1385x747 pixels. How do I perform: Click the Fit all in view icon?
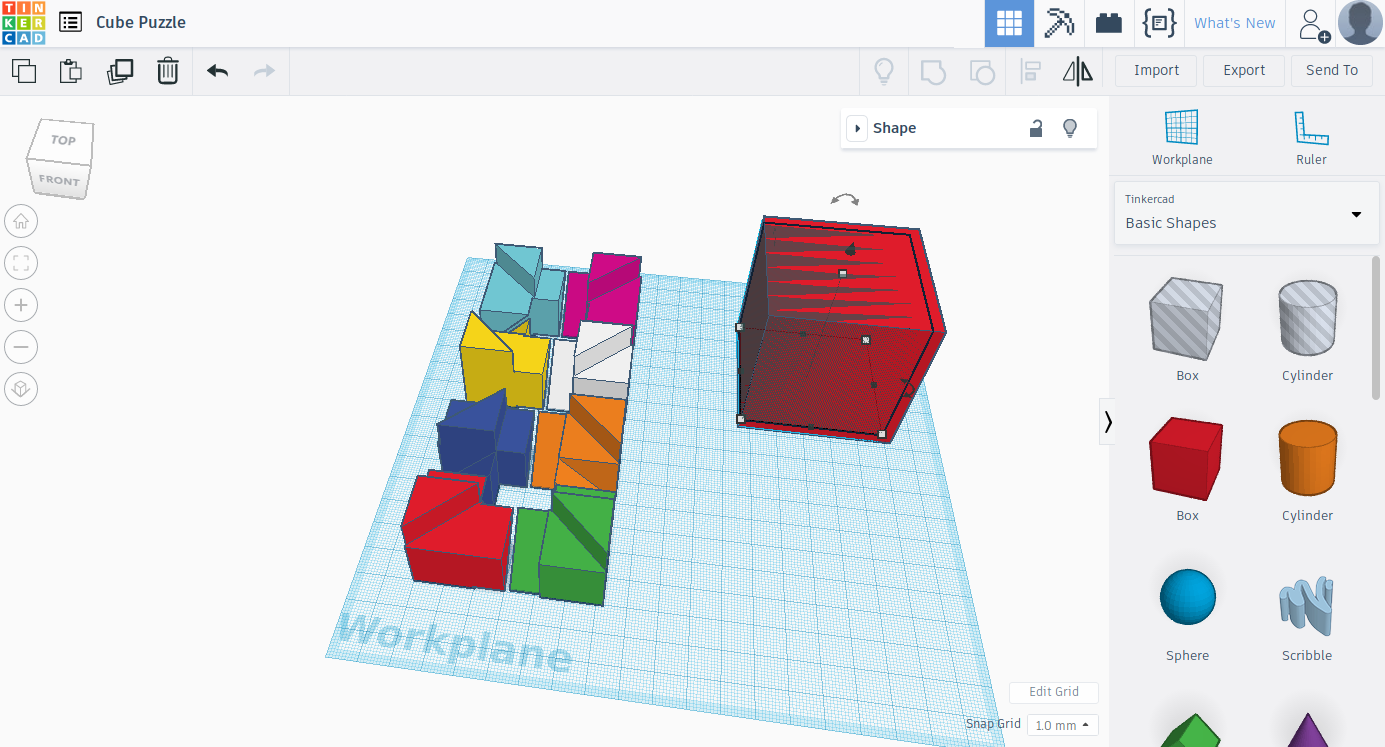pos(21,263)
